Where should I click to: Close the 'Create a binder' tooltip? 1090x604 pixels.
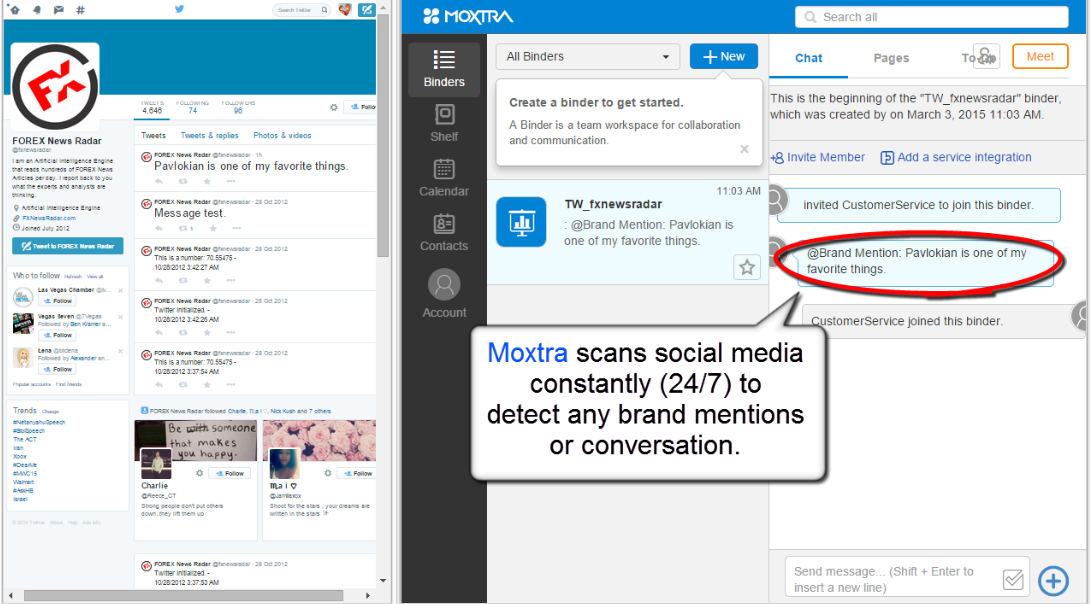pyautogui.click(x=744, y=149)
